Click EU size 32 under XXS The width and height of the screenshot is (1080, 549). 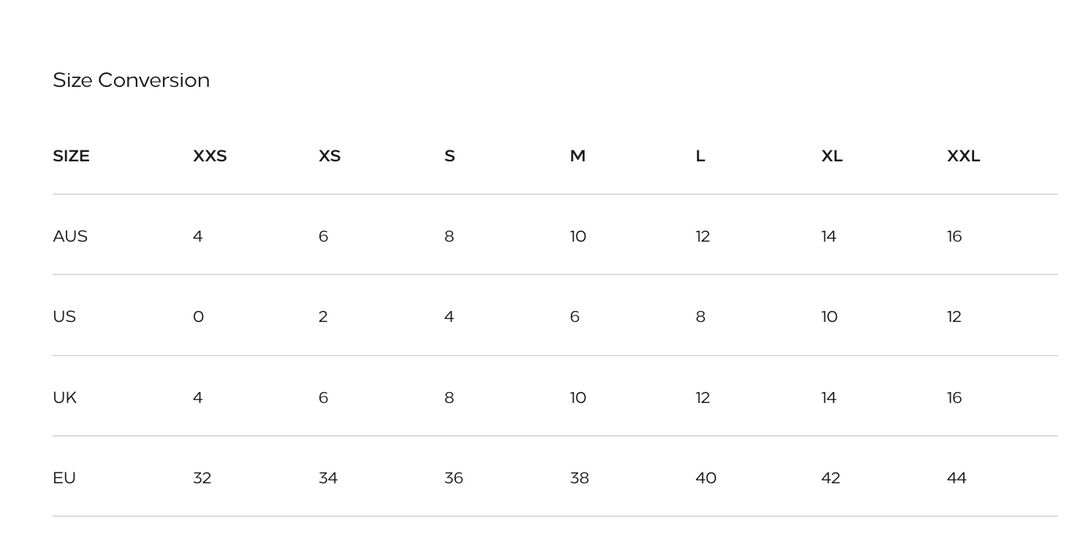coord(202,478)
